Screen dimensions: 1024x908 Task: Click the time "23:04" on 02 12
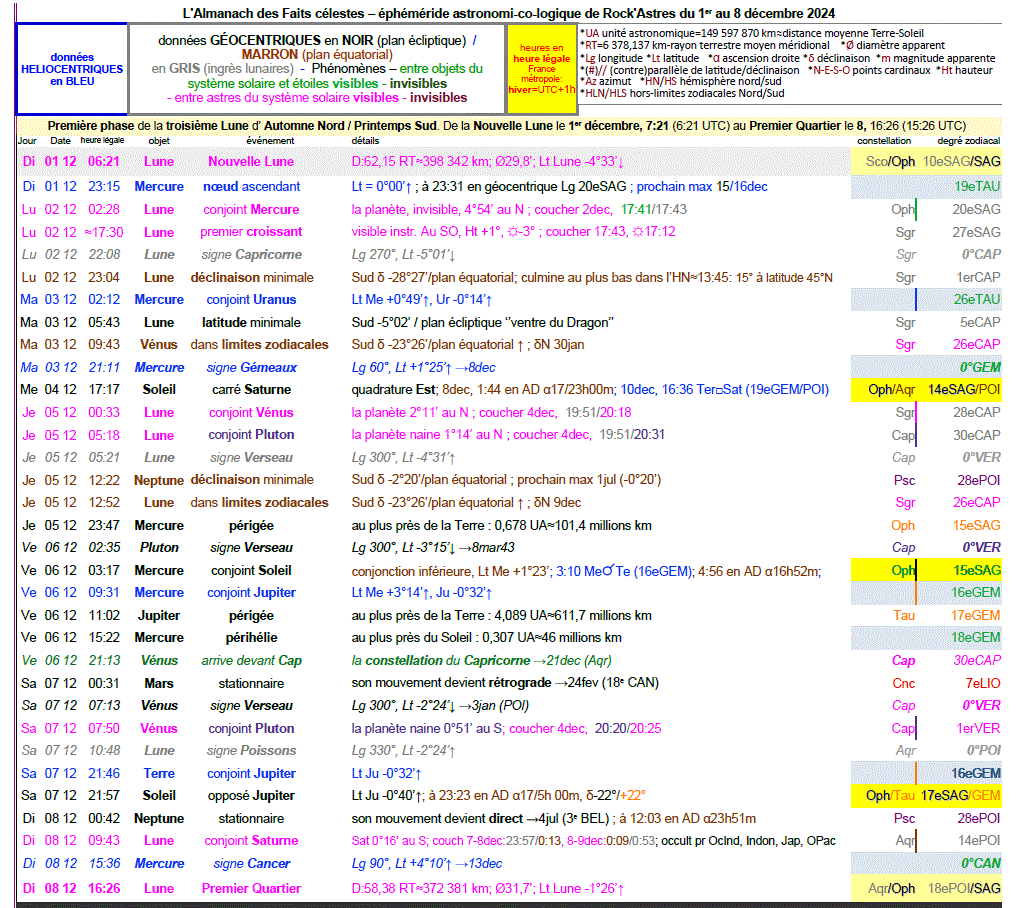click(104, 278)
